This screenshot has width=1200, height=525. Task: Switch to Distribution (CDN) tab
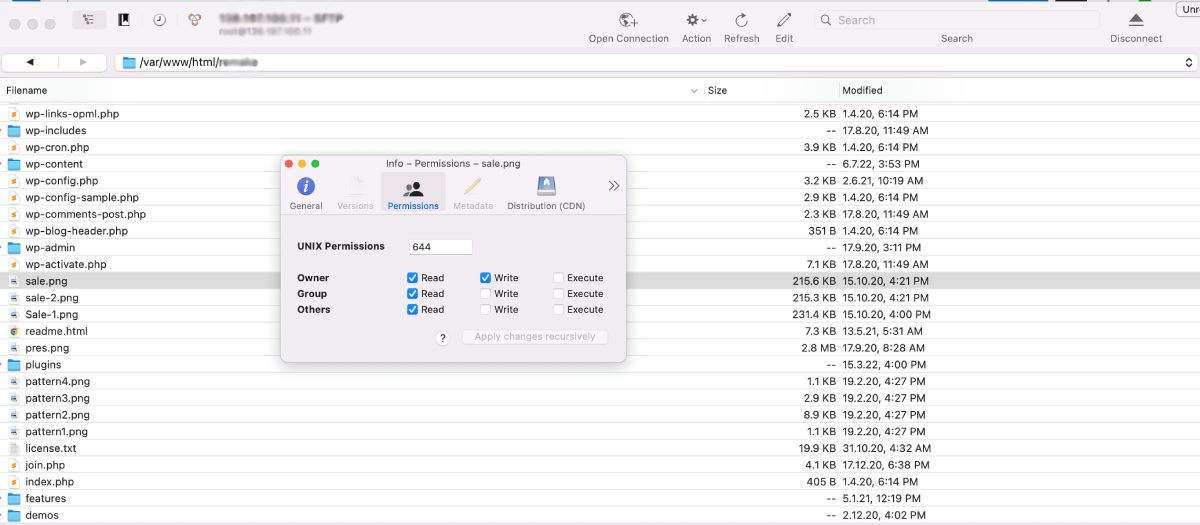[546, 192]
